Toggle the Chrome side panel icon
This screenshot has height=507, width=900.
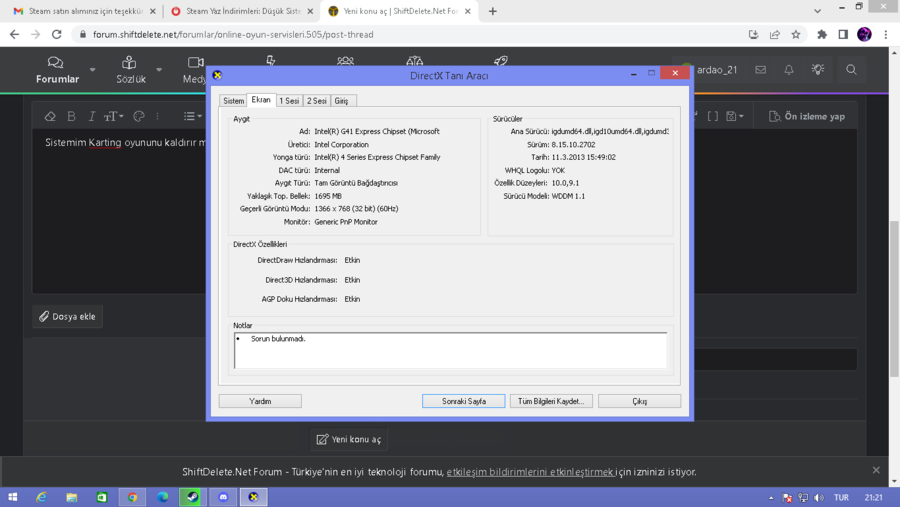click(843, 34)
